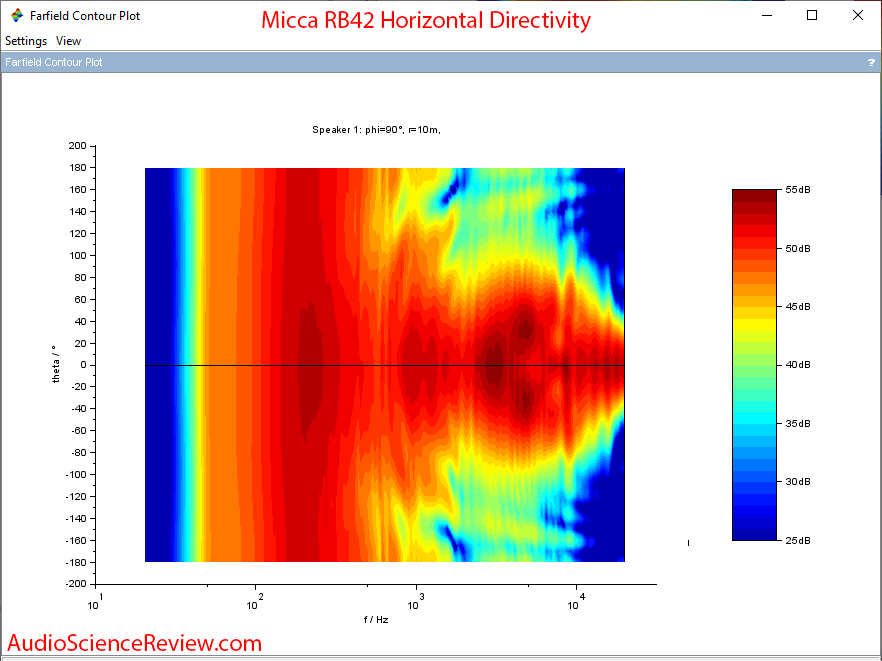Click the 200 tick label on theta axis
This screenshot has width=882, height=661.
point(78,146)
